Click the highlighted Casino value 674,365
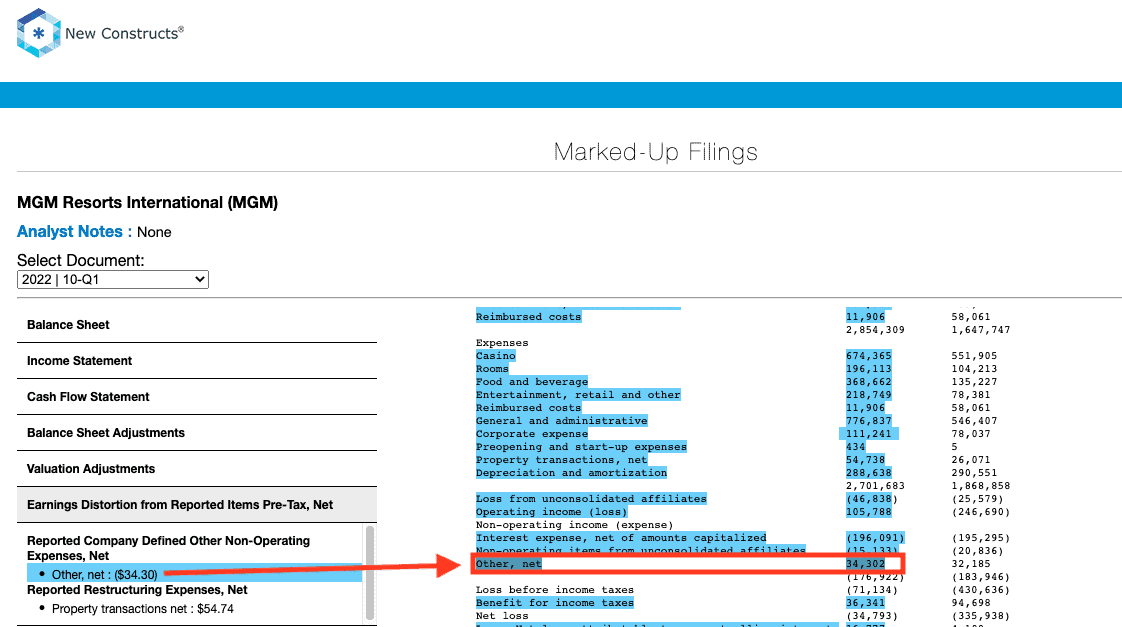Image resolution: width=1122 pixels, height=627 pixels. 869,356
